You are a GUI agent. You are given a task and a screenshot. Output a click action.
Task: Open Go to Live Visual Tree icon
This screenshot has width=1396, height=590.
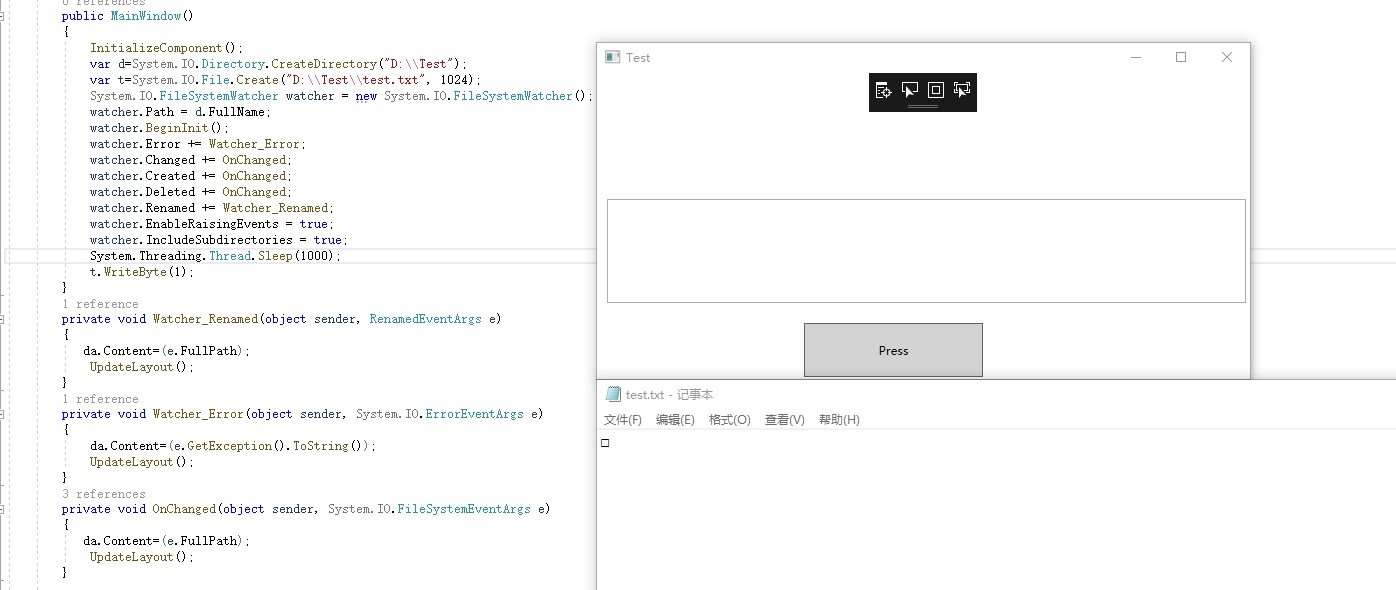coord(883,90)
